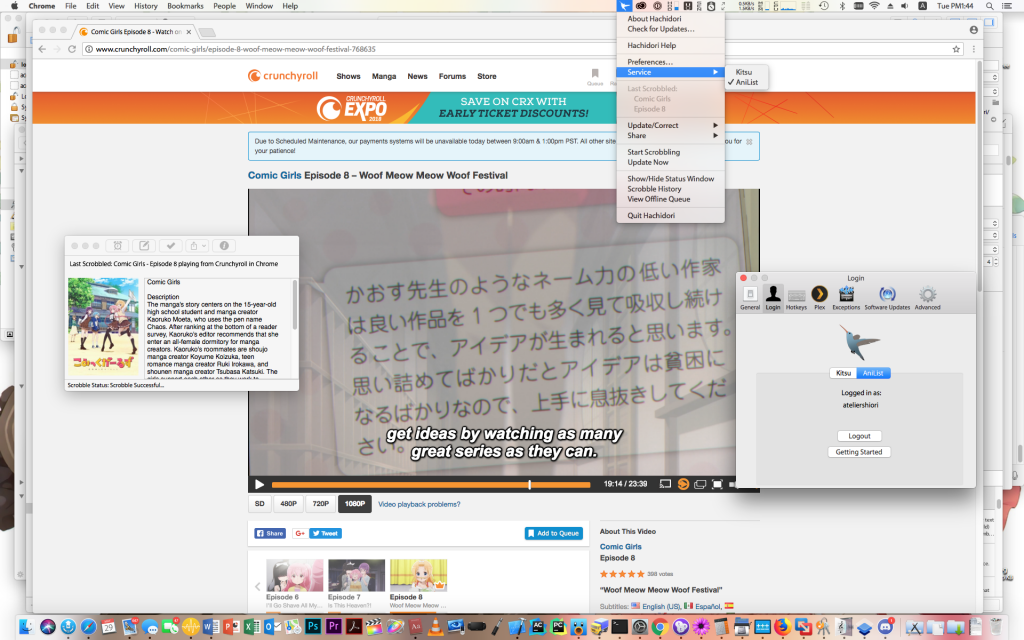Expand the Service submenu

670,72
